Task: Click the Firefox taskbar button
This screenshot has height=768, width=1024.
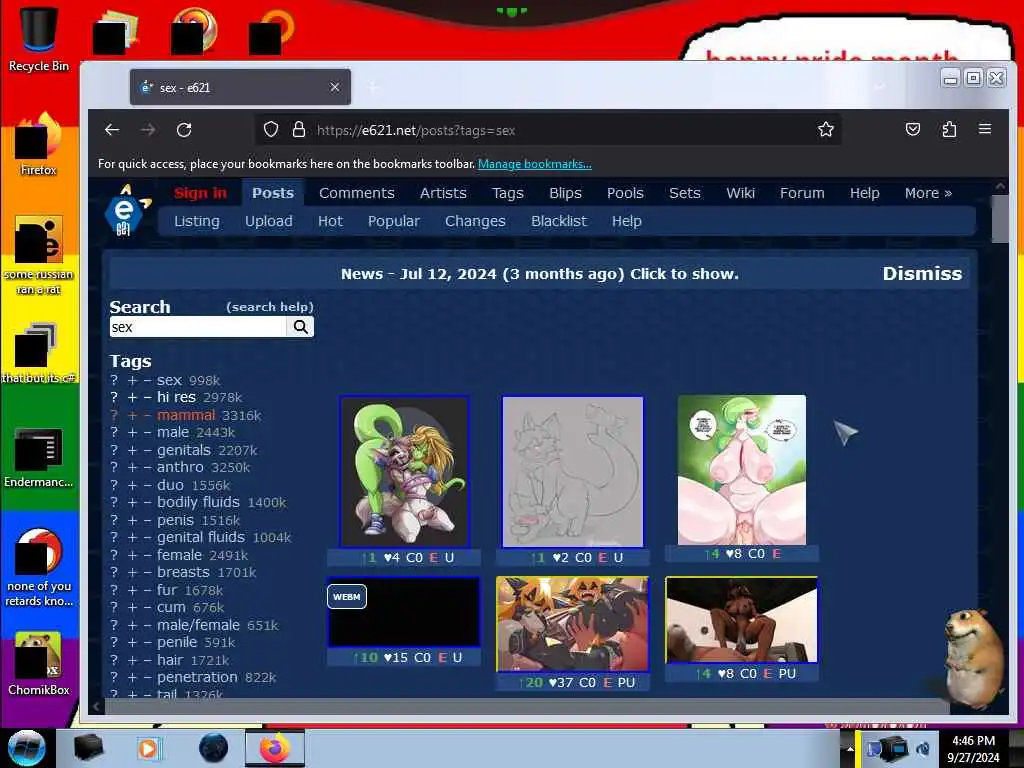Action: point(275,748)
